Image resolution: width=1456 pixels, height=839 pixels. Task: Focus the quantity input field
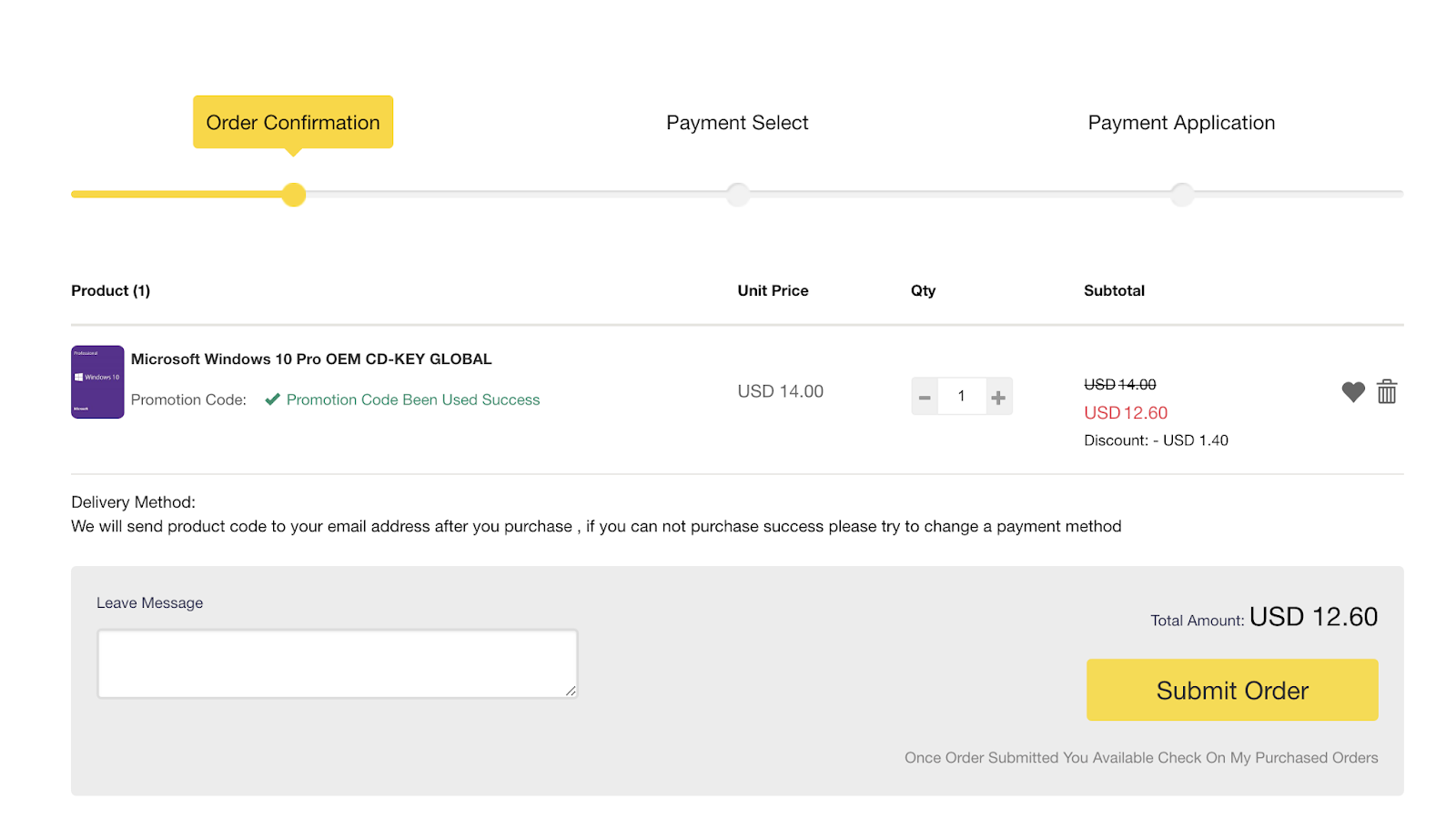(x=962, y=397)
